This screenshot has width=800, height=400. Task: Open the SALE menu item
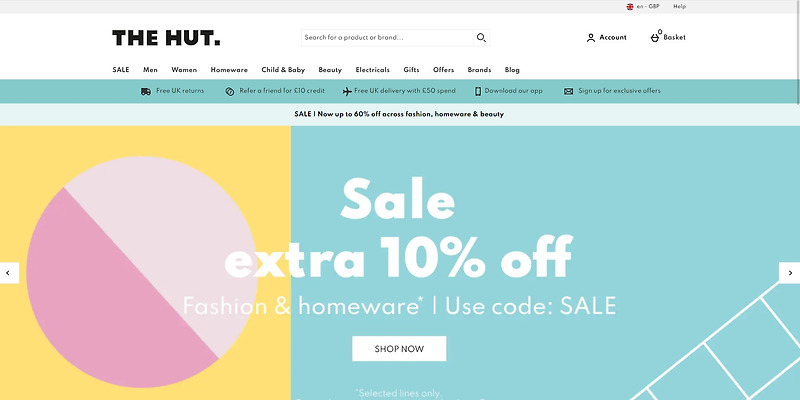click(x=121, y=70)
